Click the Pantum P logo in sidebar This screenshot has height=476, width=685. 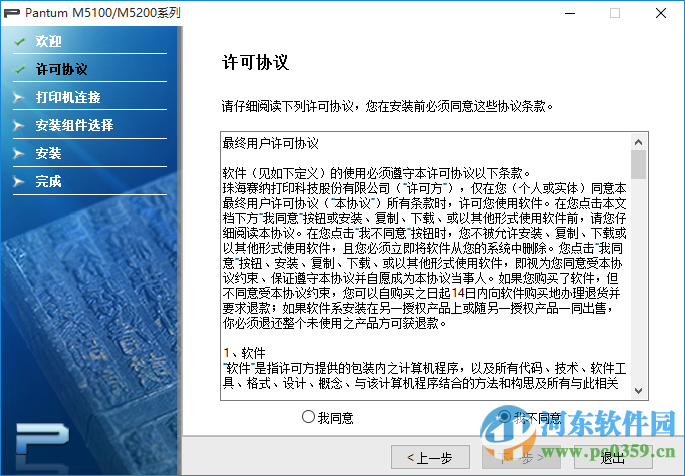click(42, 440)
